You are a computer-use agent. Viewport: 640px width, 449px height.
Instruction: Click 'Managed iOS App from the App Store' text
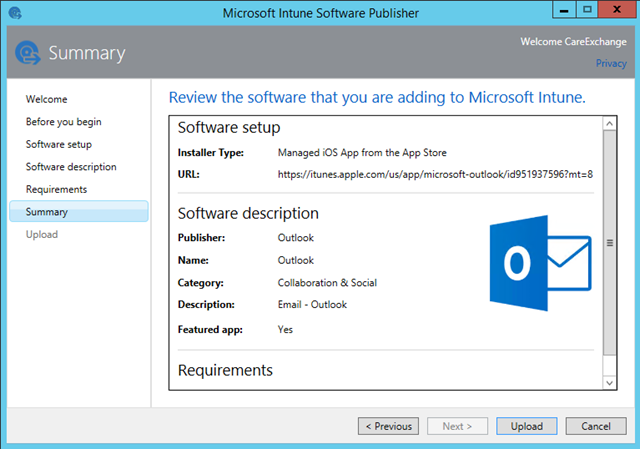click(362, 153)
